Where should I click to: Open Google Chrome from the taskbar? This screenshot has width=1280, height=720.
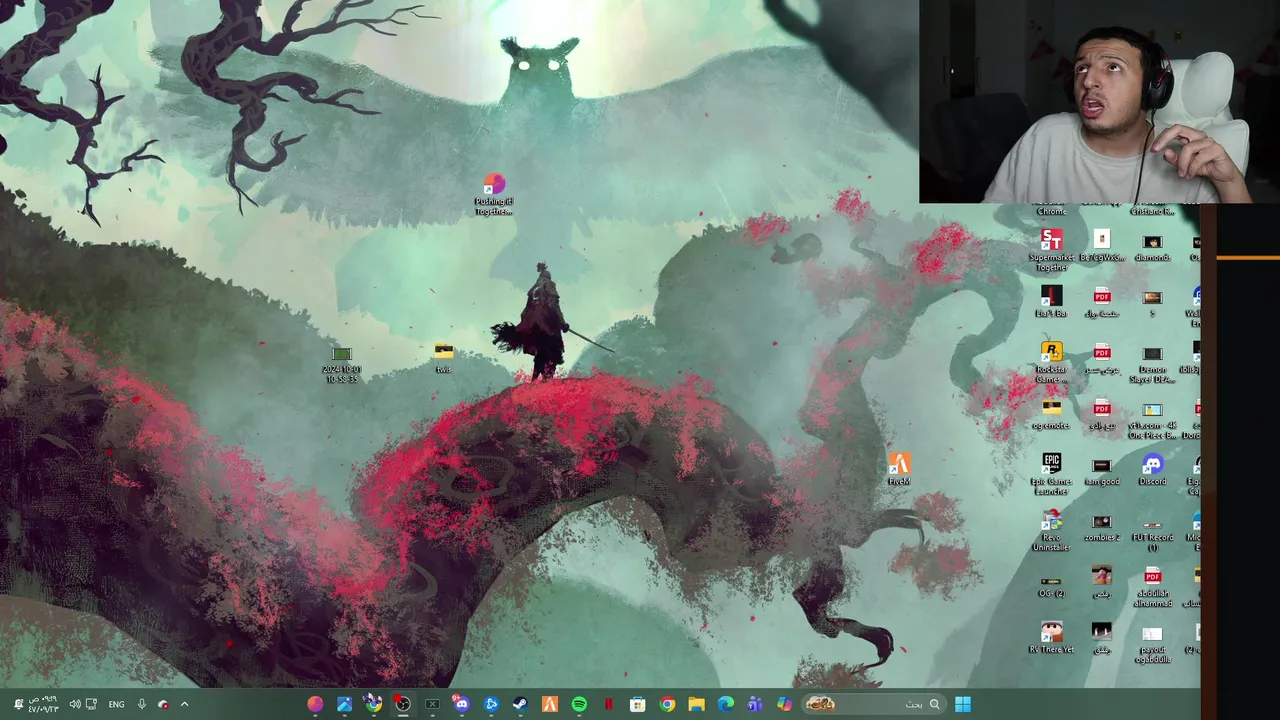(x=667, y=704)
